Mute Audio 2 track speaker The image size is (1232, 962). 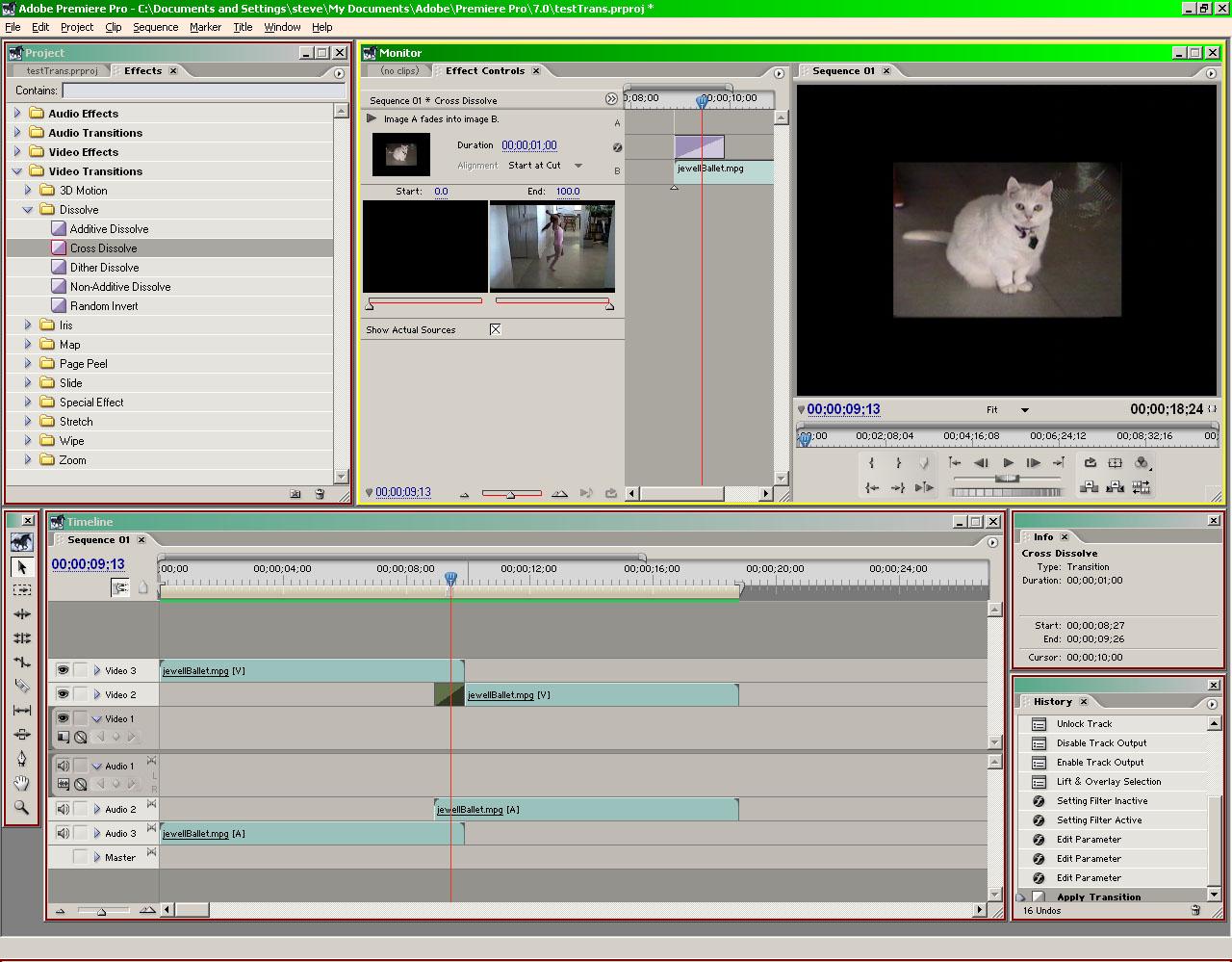point(63,809)
